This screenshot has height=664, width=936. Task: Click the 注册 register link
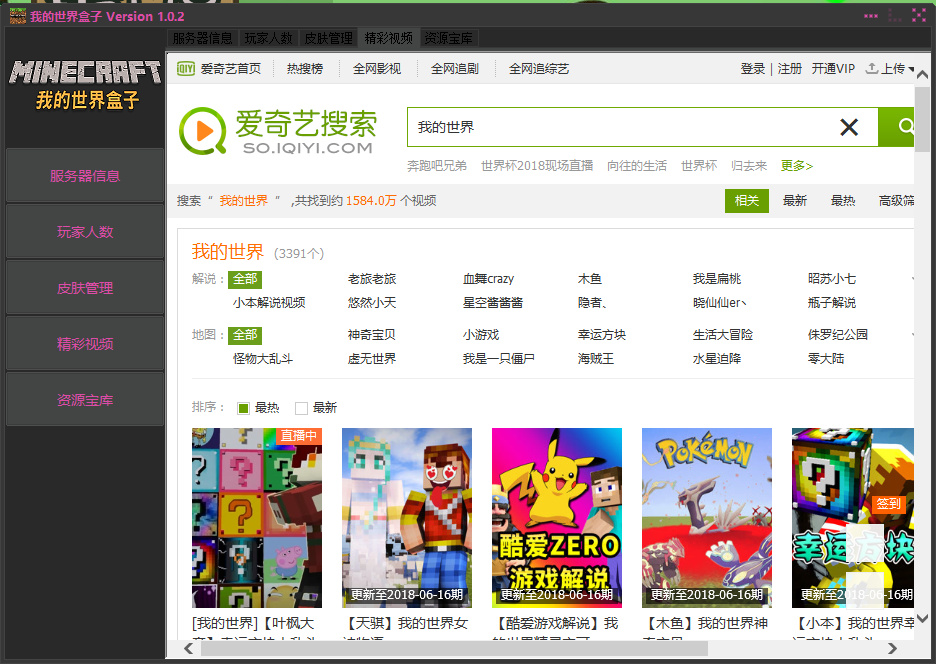(789, 69)
